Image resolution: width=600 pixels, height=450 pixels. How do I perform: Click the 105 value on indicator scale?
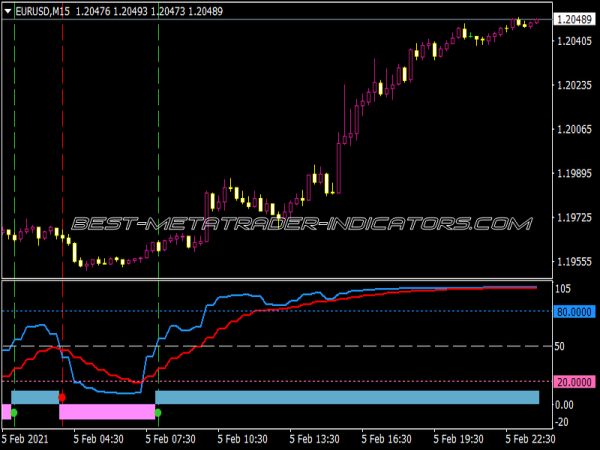point(562,288)
